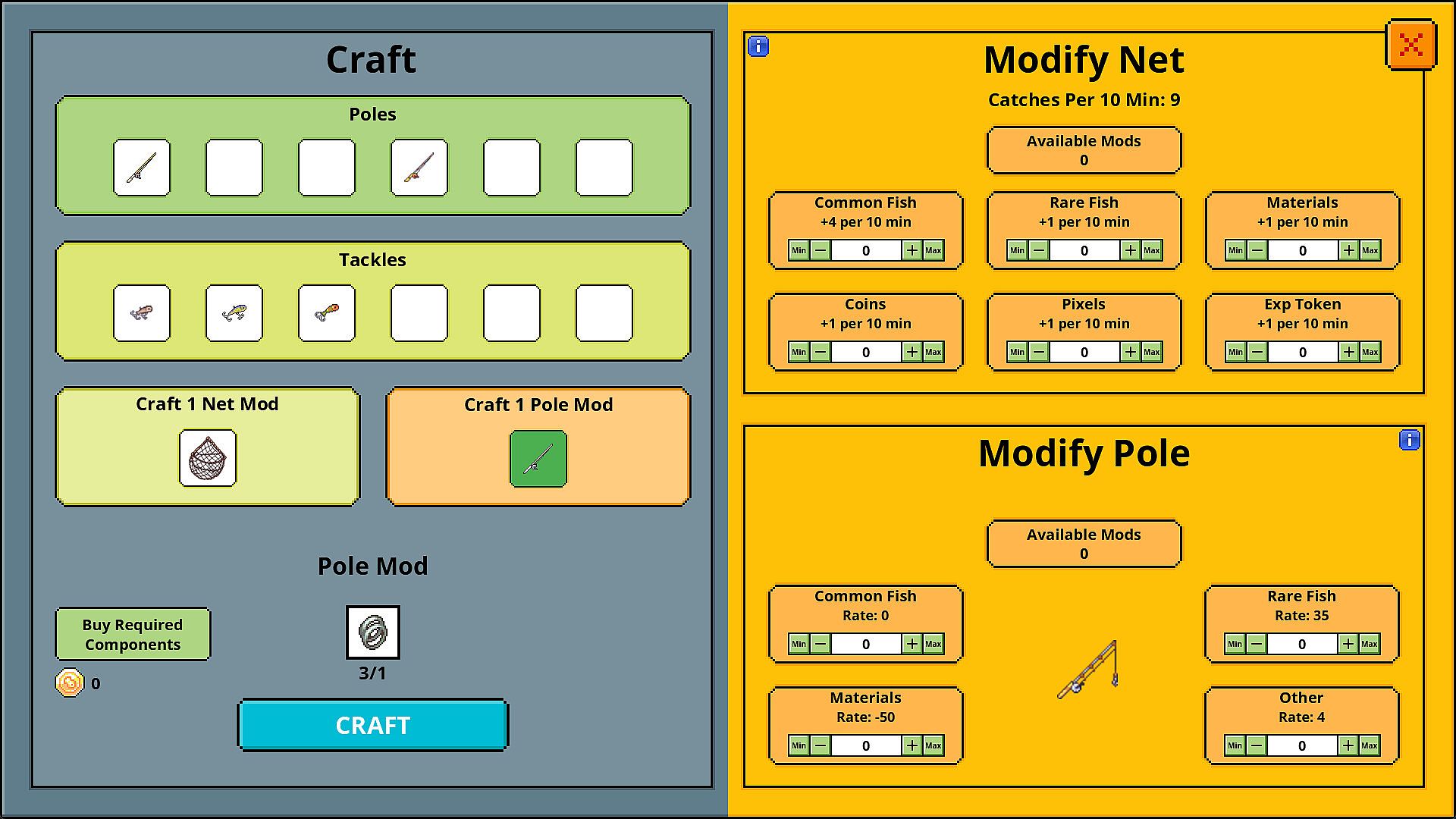Select the first fishing pole icon
Screen dimensions: 1456x819
click(142, 168)
